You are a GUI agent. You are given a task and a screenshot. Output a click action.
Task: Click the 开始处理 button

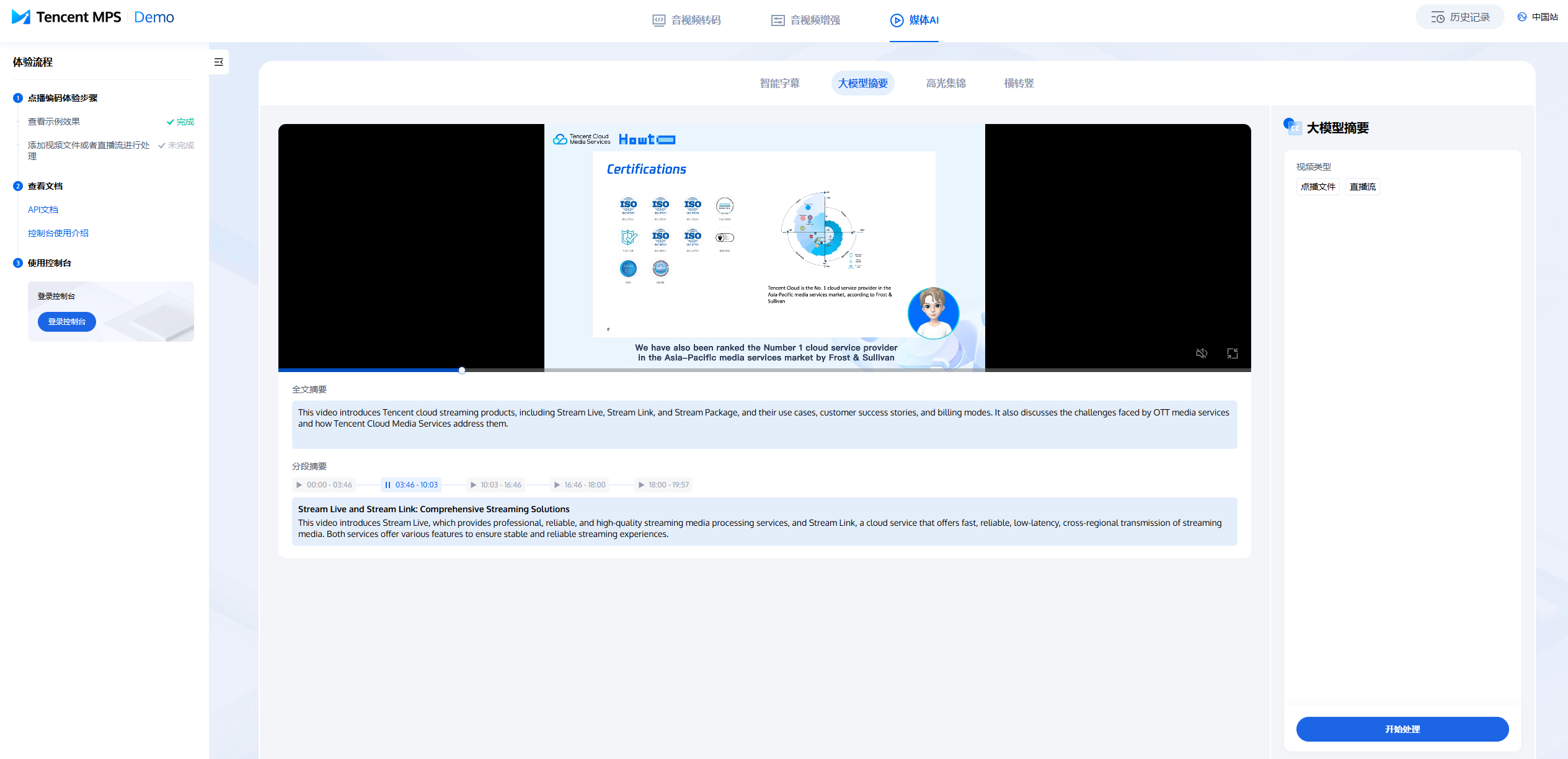(x=1402, y=729)
